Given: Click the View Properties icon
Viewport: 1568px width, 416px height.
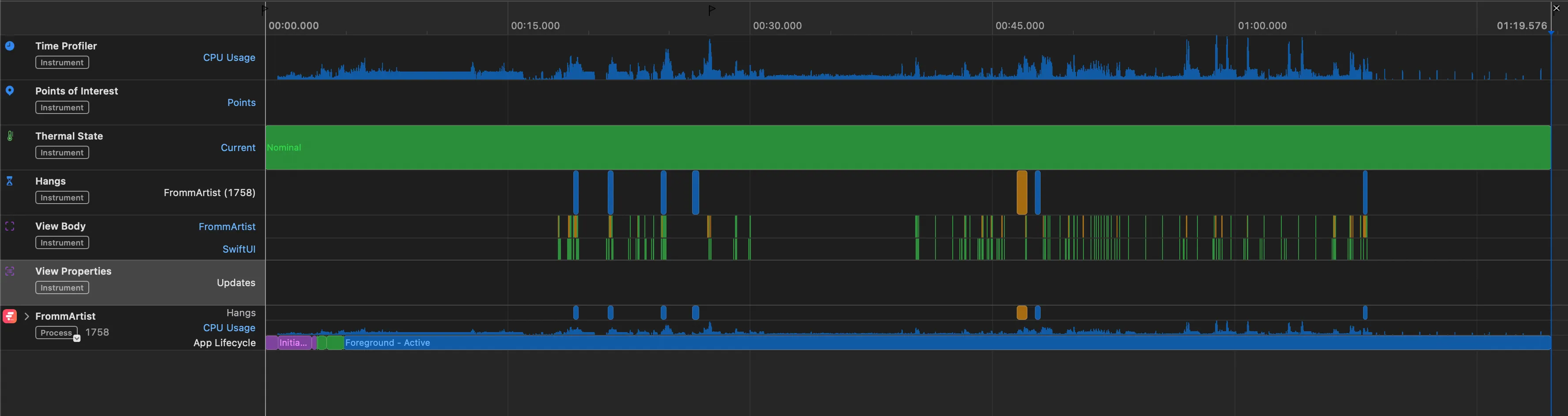Looking at the screenshot, I should coord(10,271).
